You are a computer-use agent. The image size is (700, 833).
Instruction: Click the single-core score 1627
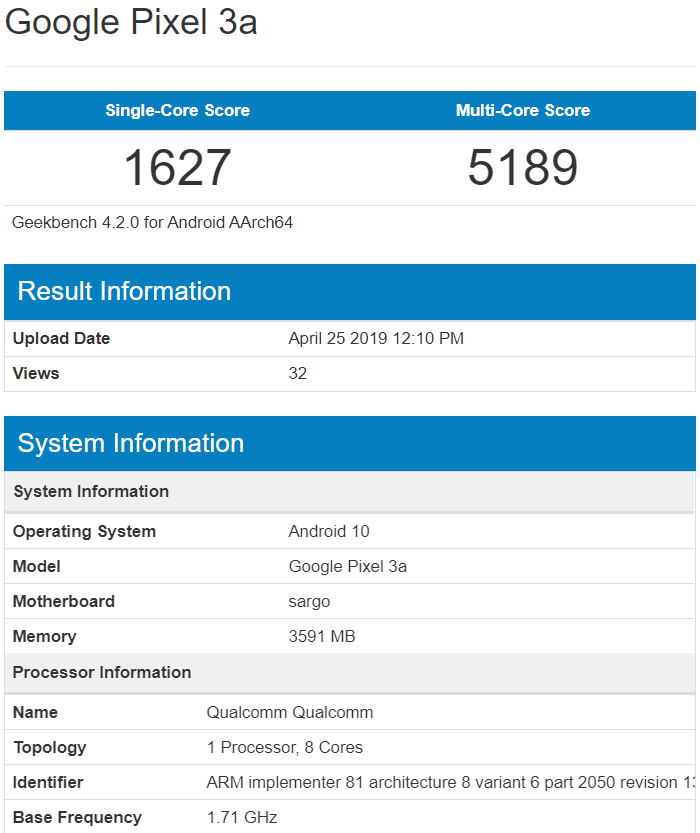(x=177, y=167)
